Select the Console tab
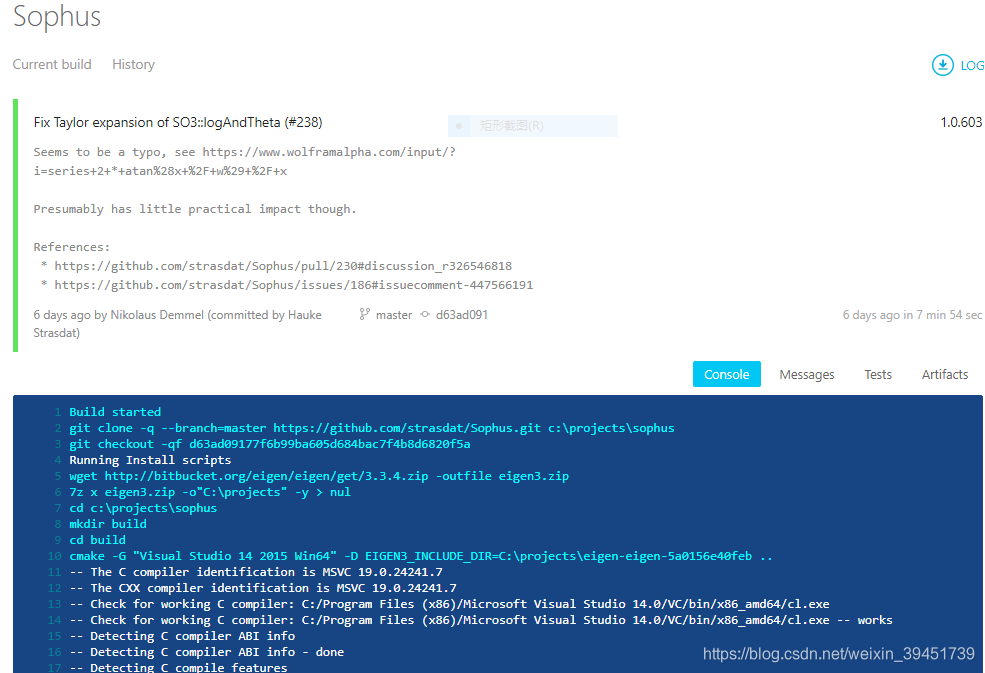The height and width of the screenshot is (673, 985). click(x=726, y=374)
